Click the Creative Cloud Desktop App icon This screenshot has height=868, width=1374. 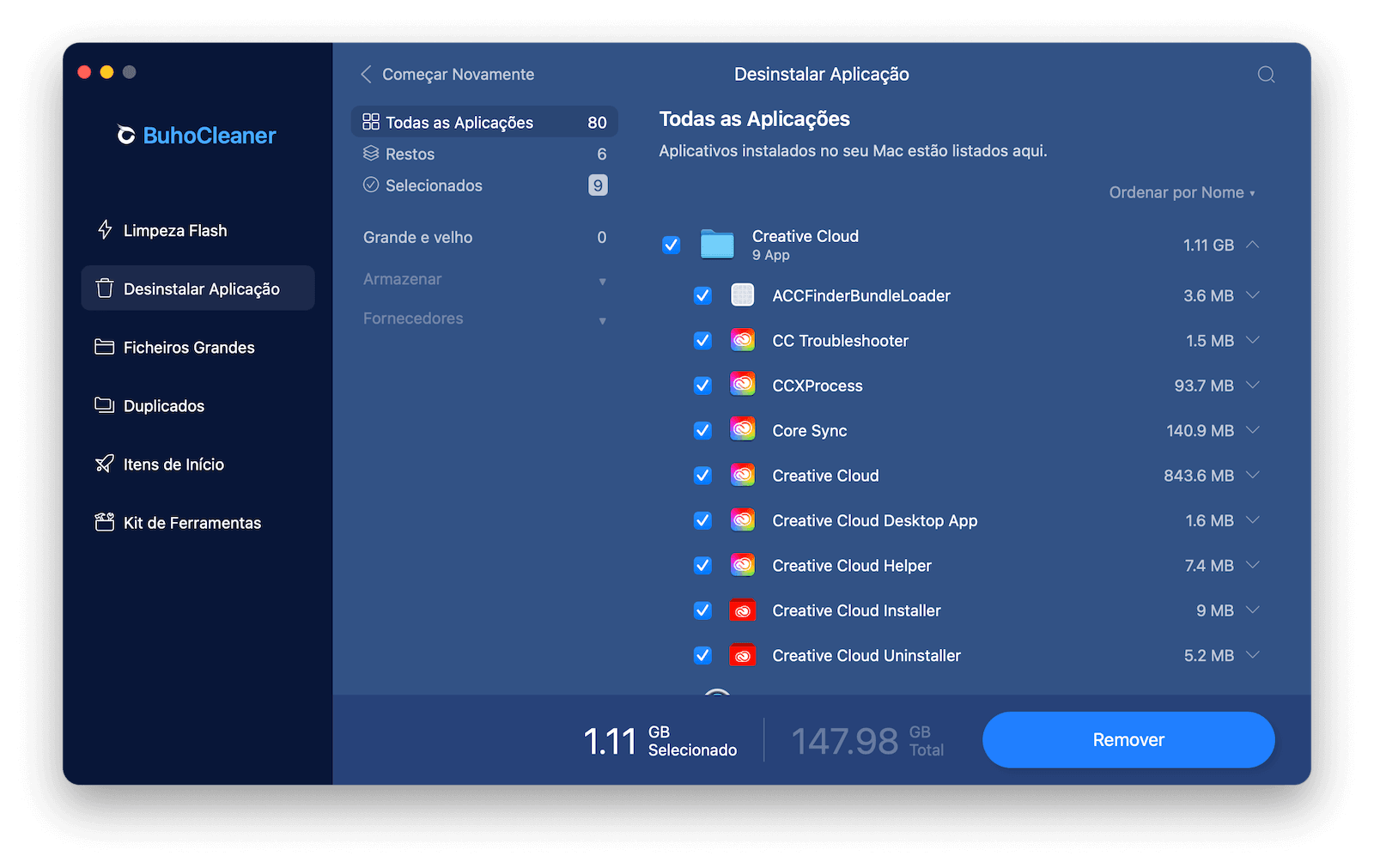743,519
